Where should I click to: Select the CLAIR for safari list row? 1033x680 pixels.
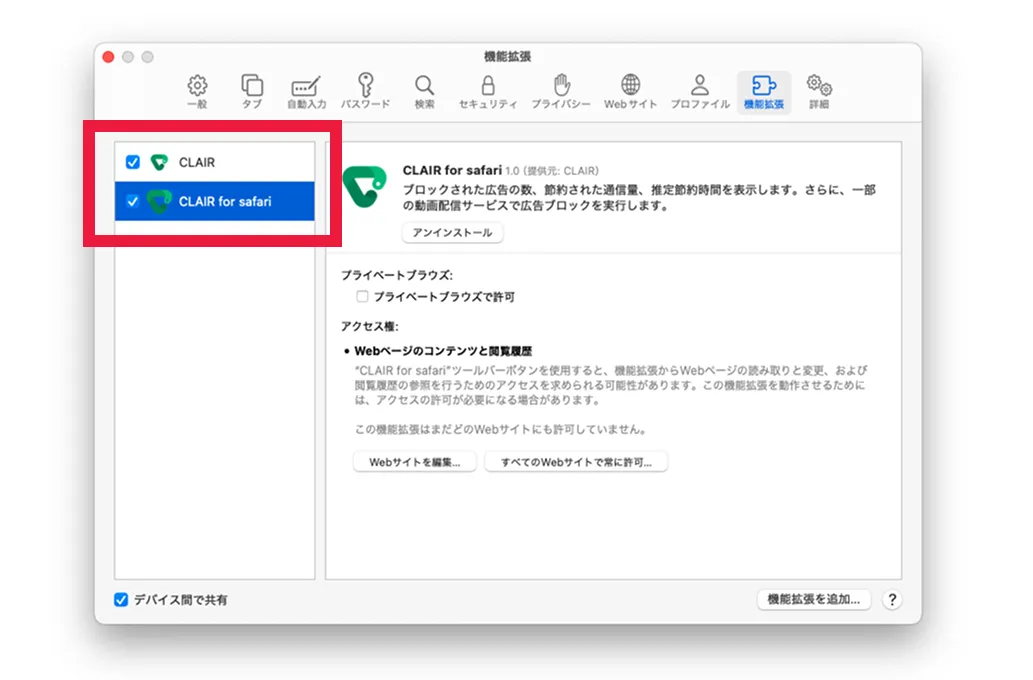(215, 202)
